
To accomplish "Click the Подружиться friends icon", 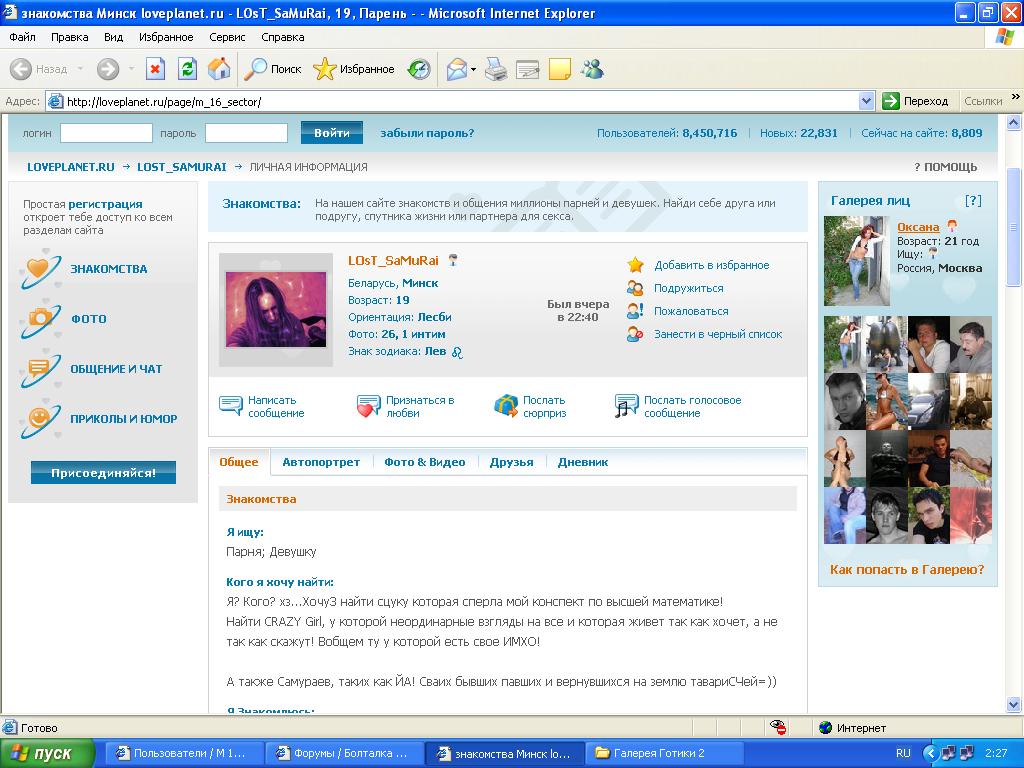I will point(635,288).
